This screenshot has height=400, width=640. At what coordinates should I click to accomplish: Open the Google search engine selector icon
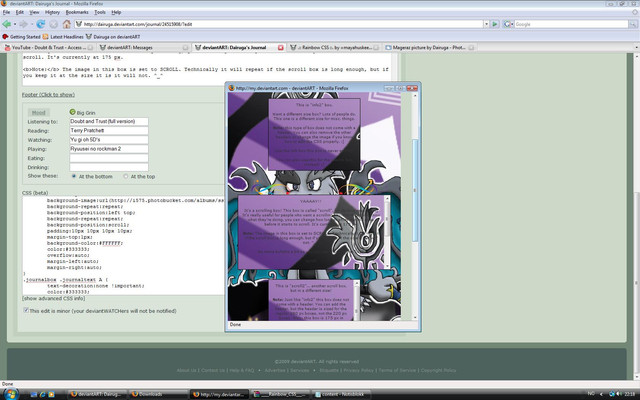coord(508,24)
